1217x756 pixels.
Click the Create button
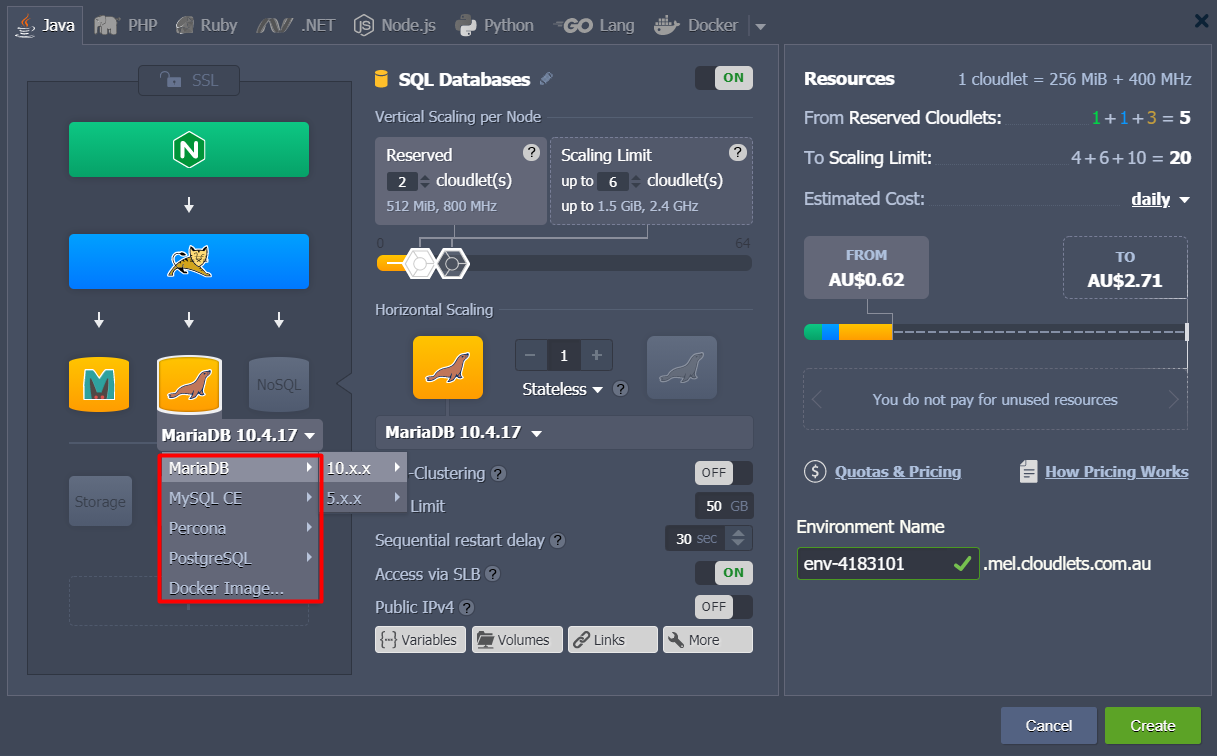tap(1152, 725)
